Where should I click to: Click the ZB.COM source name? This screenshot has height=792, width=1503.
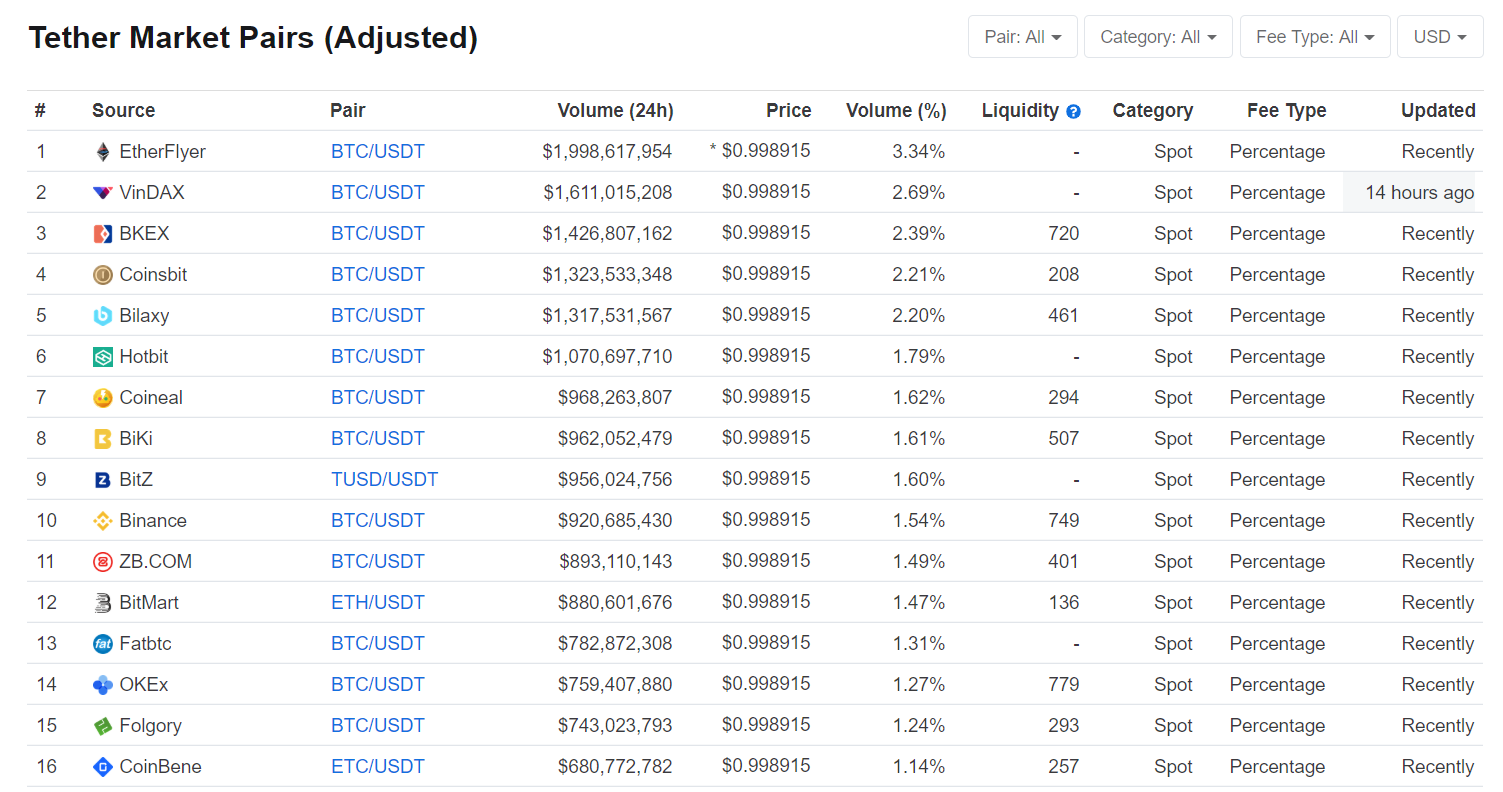pyautogui.click(x=155, y=562)
